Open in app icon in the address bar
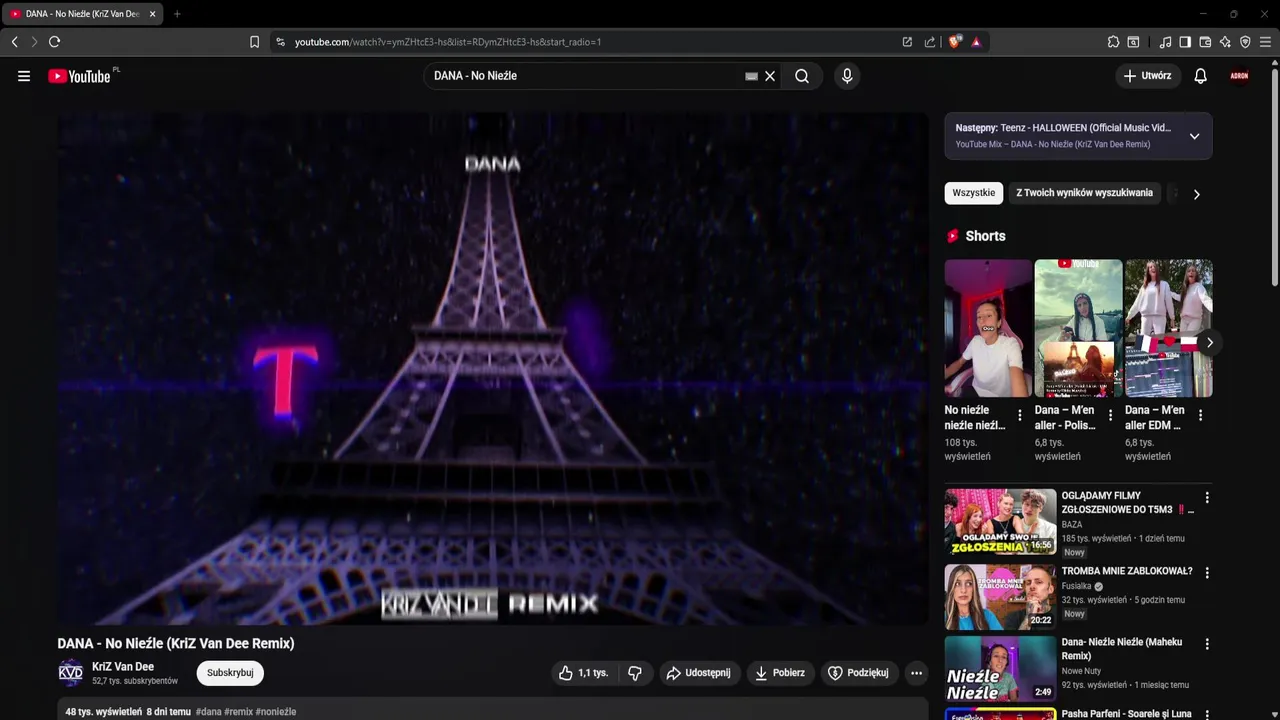 click(907, 42)
